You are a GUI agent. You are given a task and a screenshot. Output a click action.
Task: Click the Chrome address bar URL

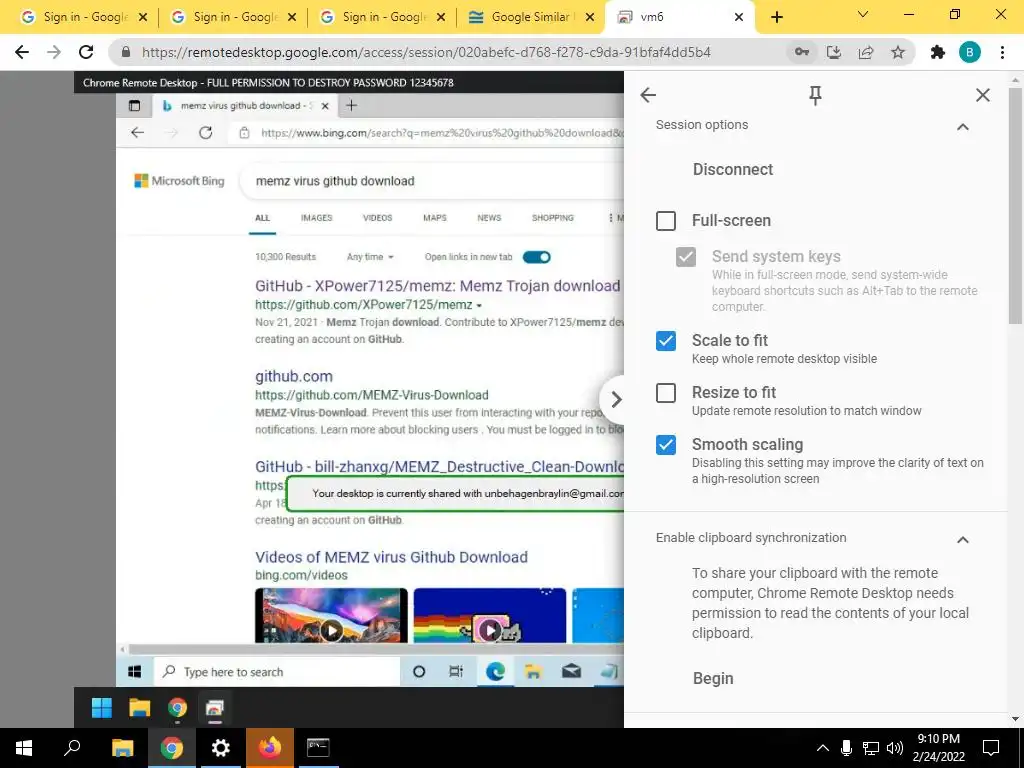point(426,52)
